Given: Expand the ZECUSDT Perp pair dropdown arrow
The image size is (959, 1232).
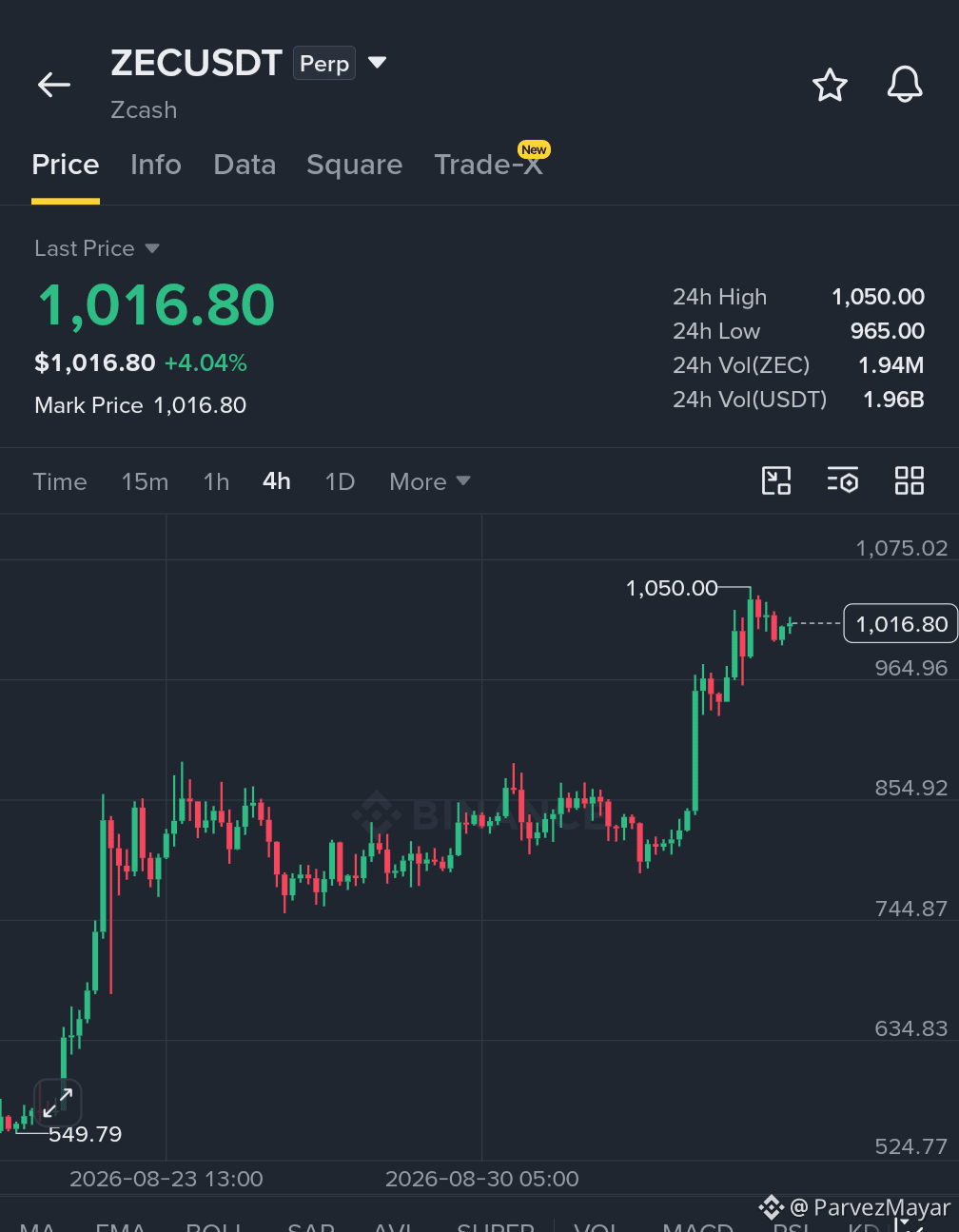Looking at the screenshot, I should coord(377,63).
